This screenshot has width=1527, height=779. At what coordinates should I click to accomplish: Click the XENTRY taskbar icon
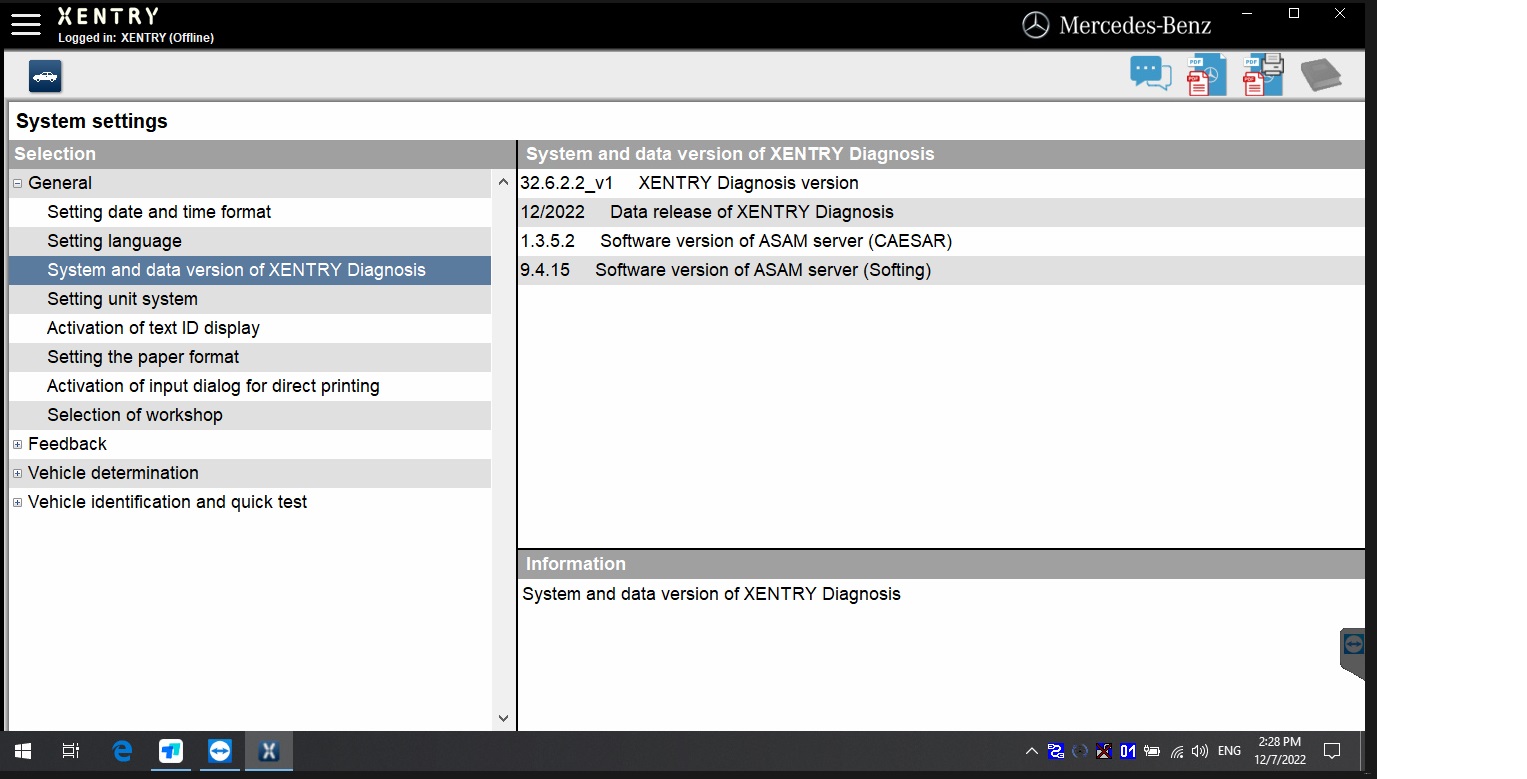point(269,751)
